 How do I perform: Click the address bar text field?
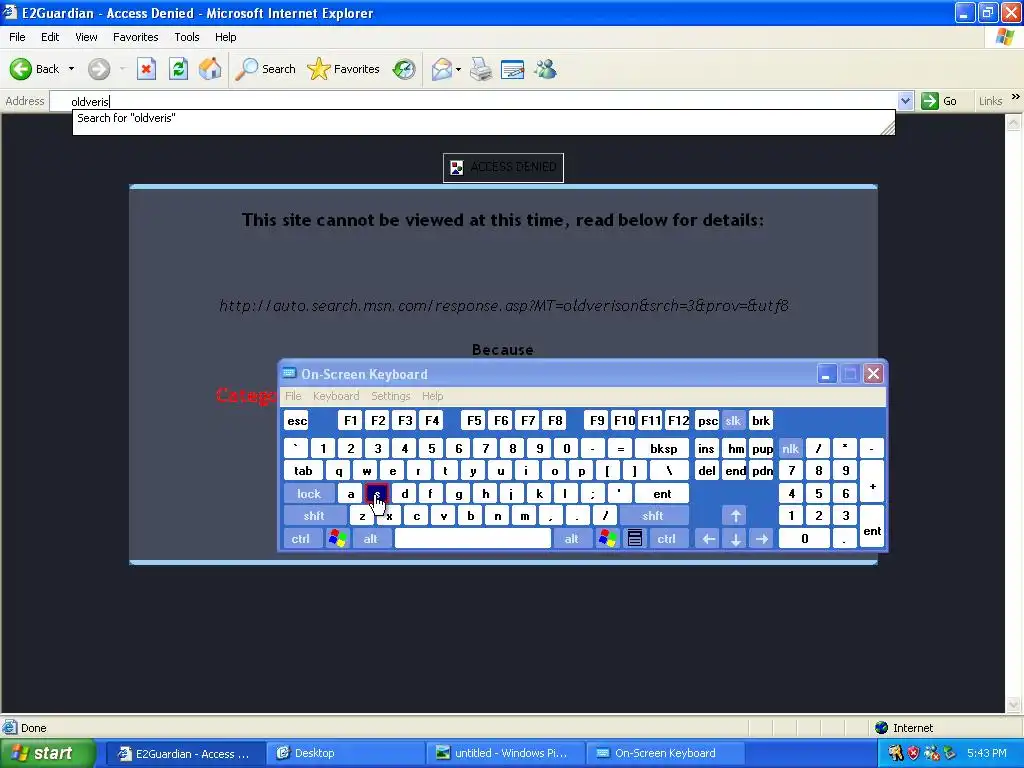[x=473, y=101]
